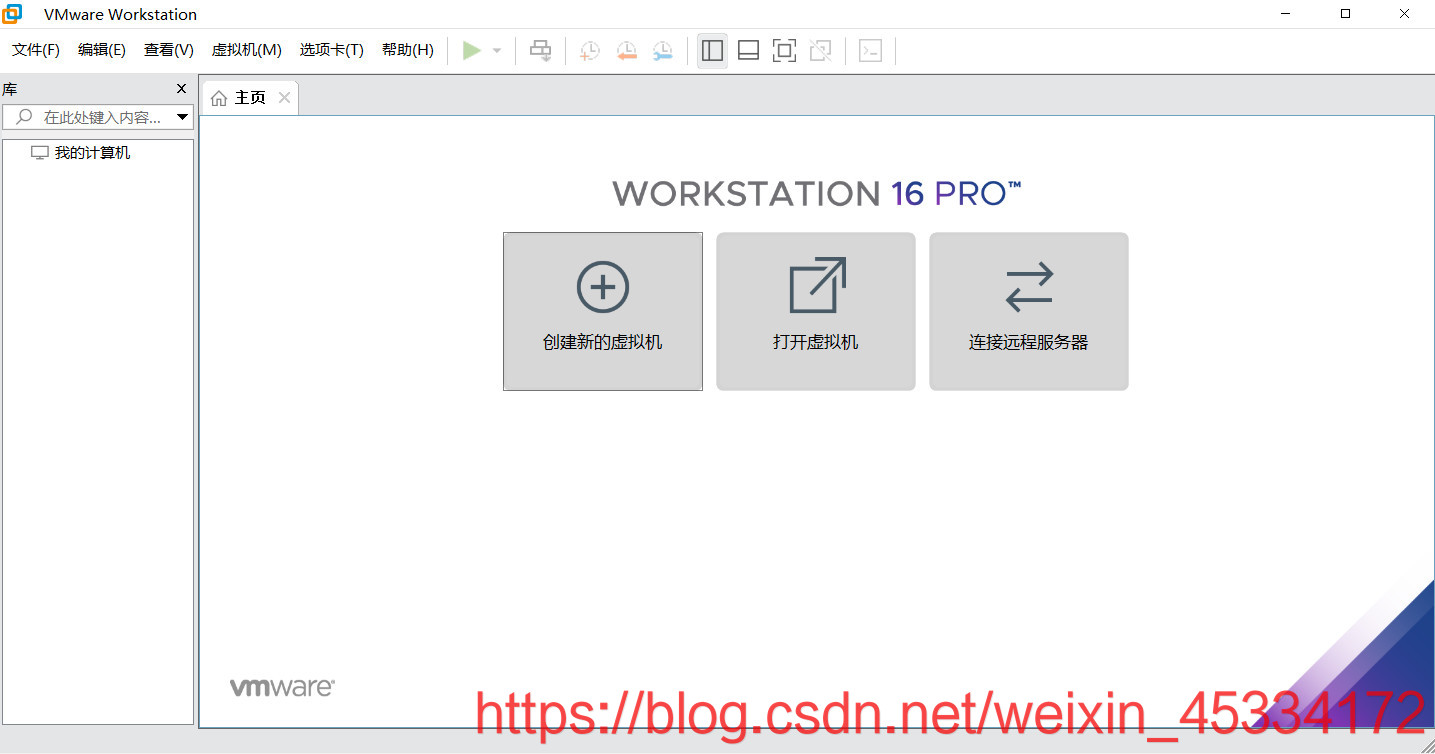Click the revert to snapshot icon
This screenshot has height=754, width=1435.
coord(626,50)
